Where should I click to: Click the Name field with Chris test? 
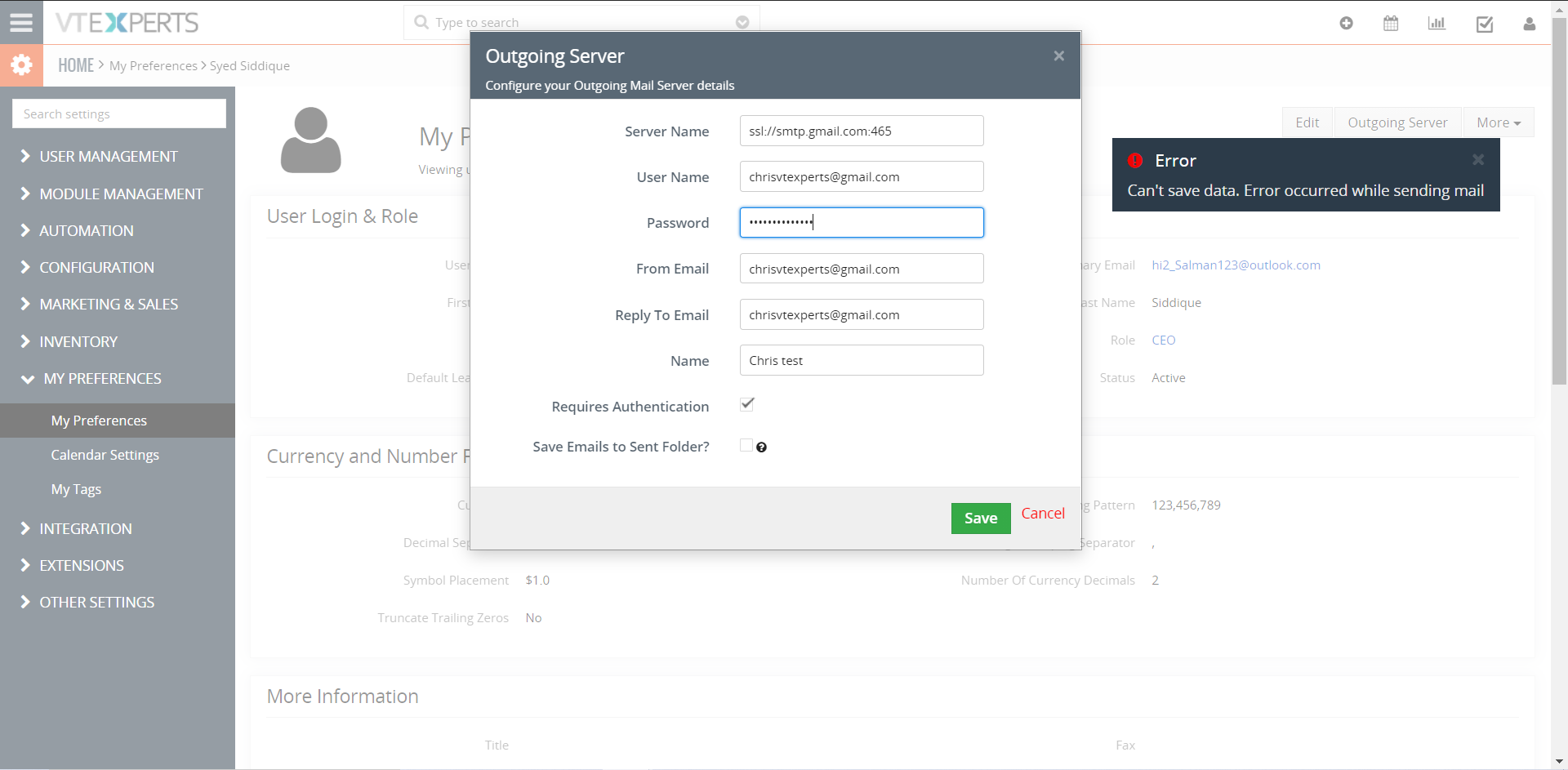pyautogui.click(x=862, y=360)
